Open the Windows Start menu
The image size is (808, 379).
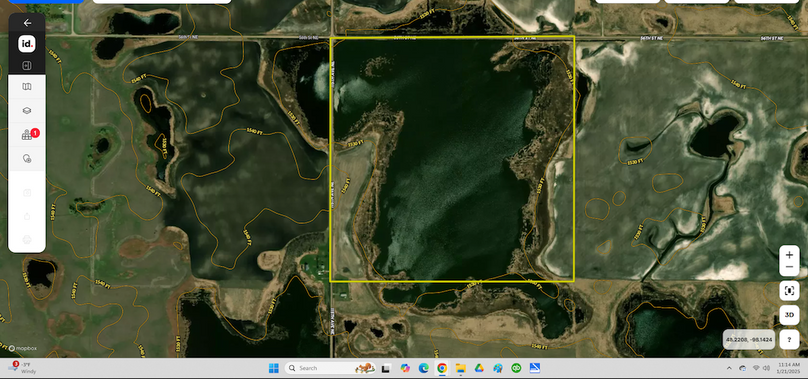[x=273, y=368]
